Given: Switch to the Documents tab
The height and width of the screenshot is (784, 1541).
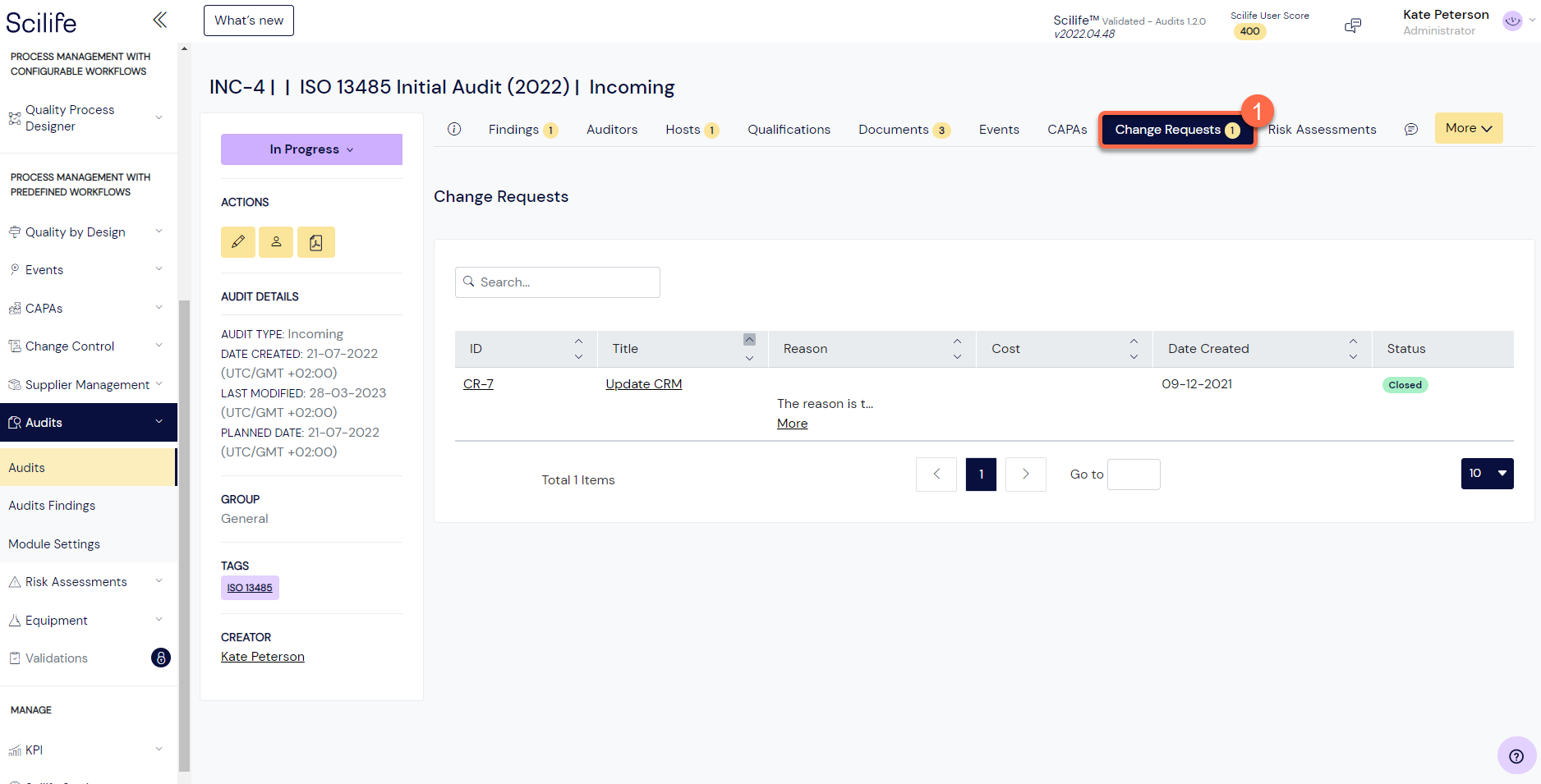Looking at the screenshot, I should (x=904, y=130).
